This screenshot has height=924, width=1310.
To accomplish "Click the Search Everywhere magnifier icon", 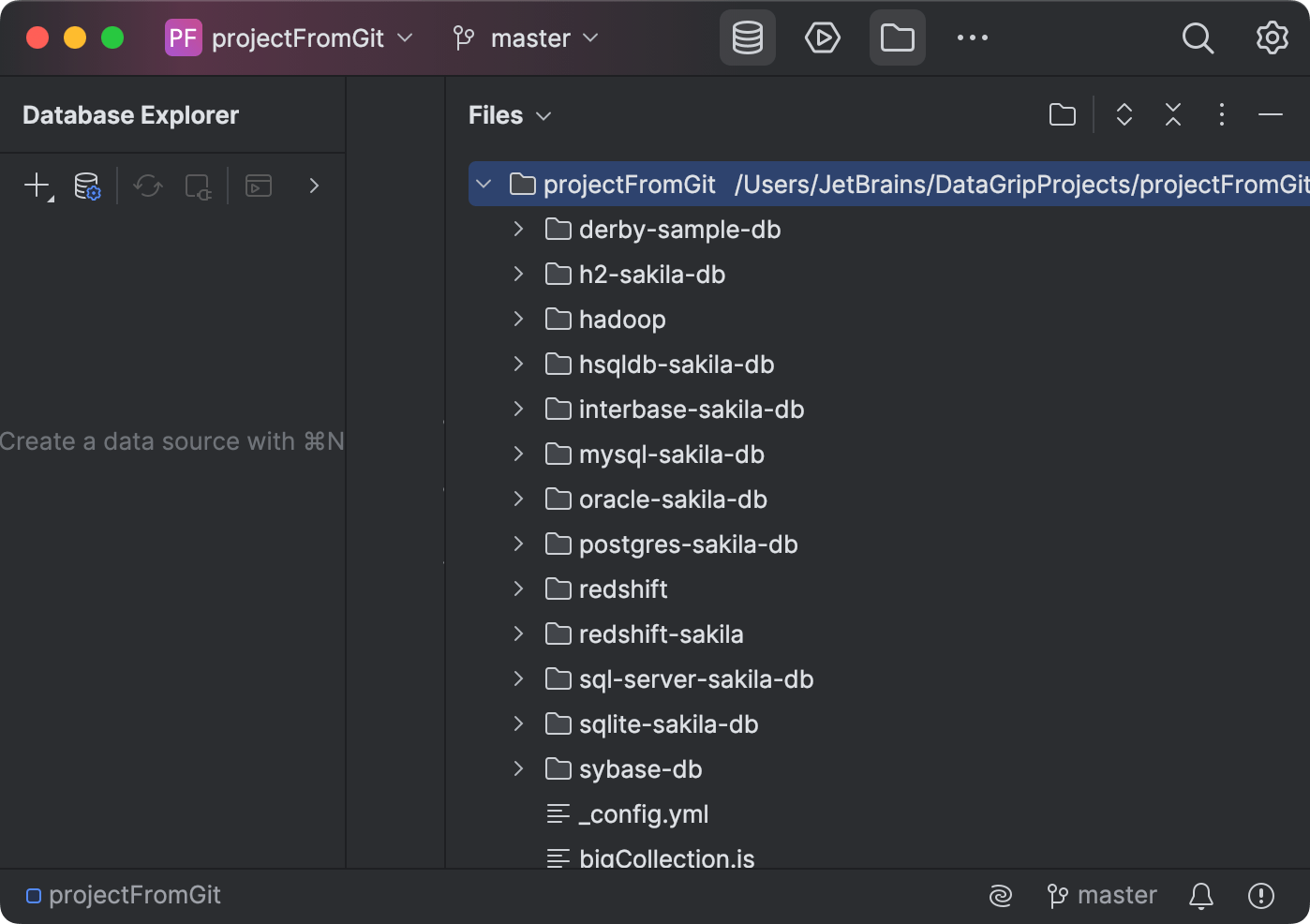I will click(x=1197, y=38).
